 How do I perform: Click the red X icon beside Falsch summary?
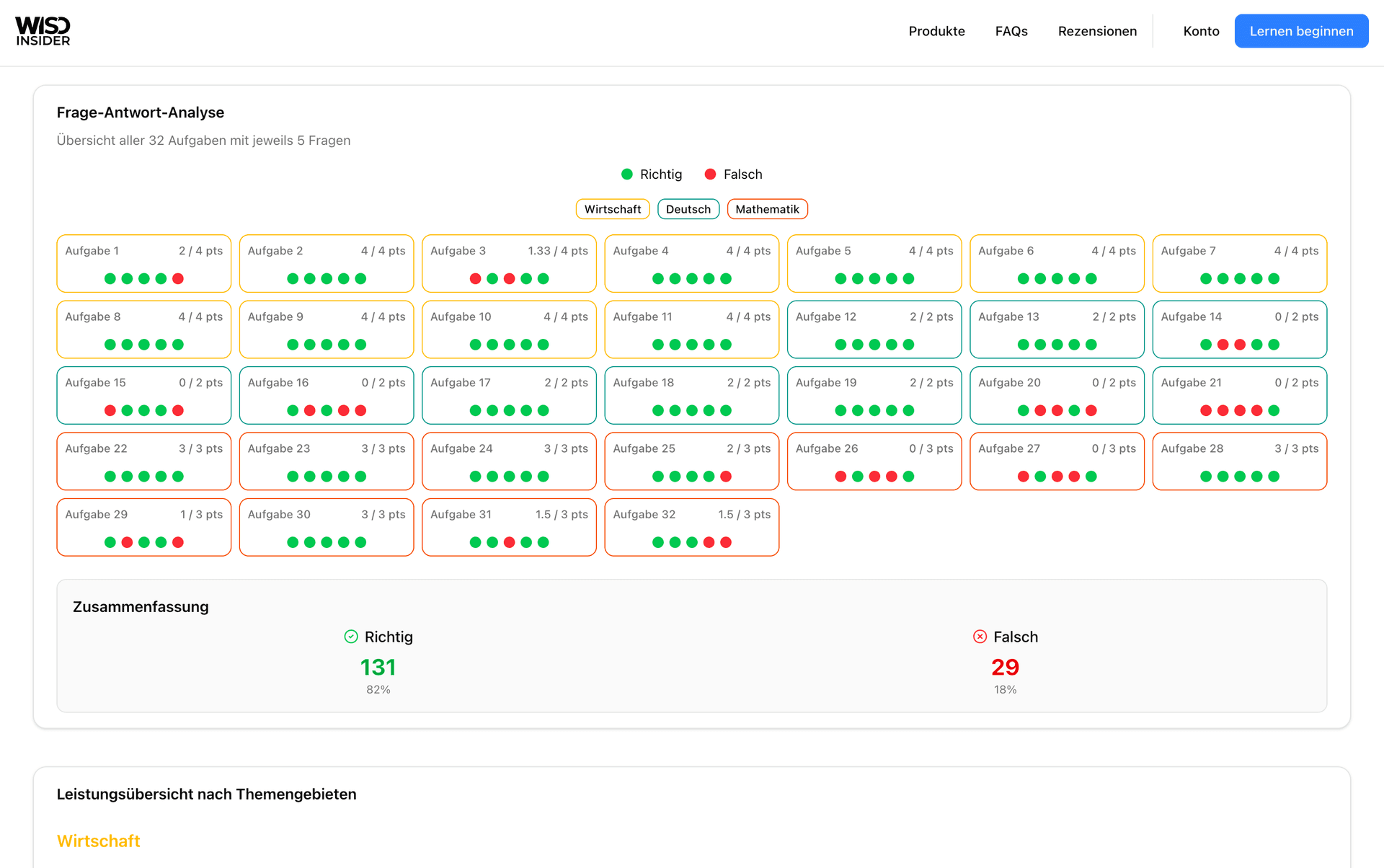(x=980, y=637)
